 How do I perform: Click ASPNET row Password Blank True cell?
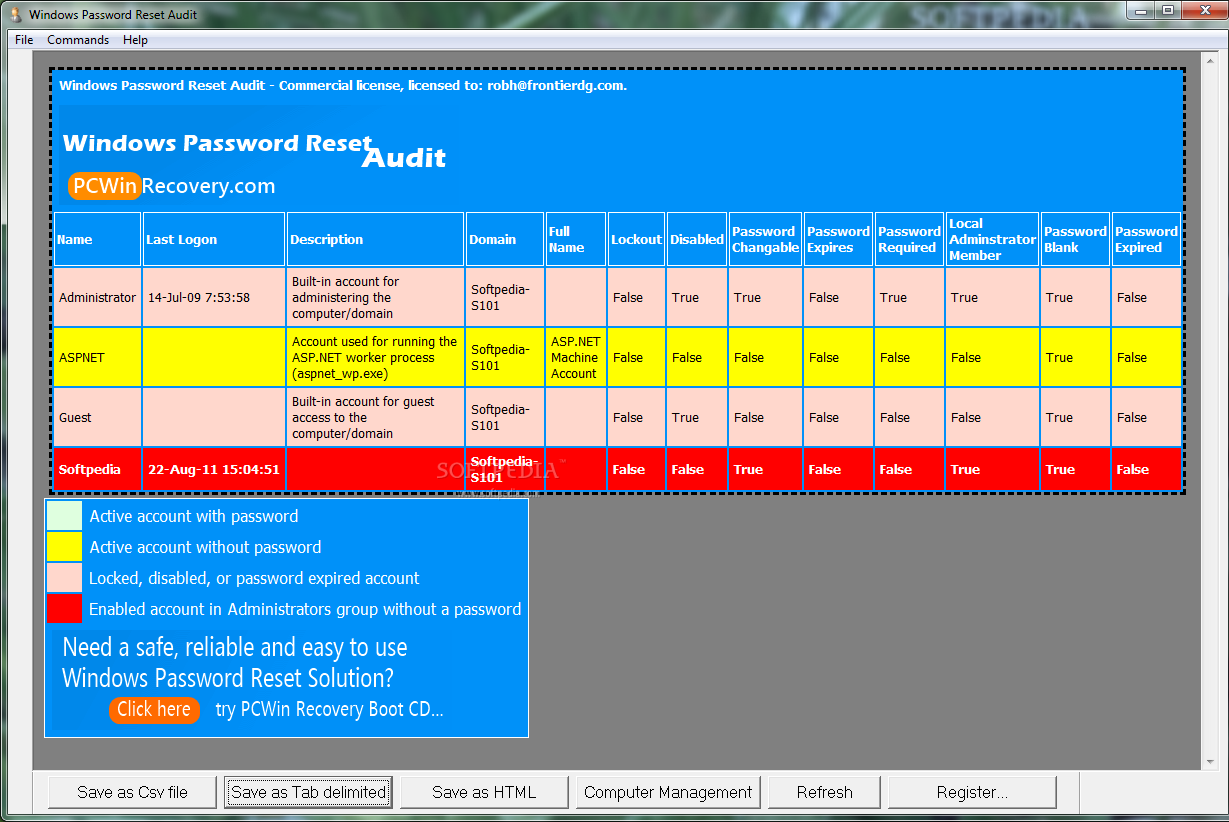pyautogui.click(x=1076, y=357)
